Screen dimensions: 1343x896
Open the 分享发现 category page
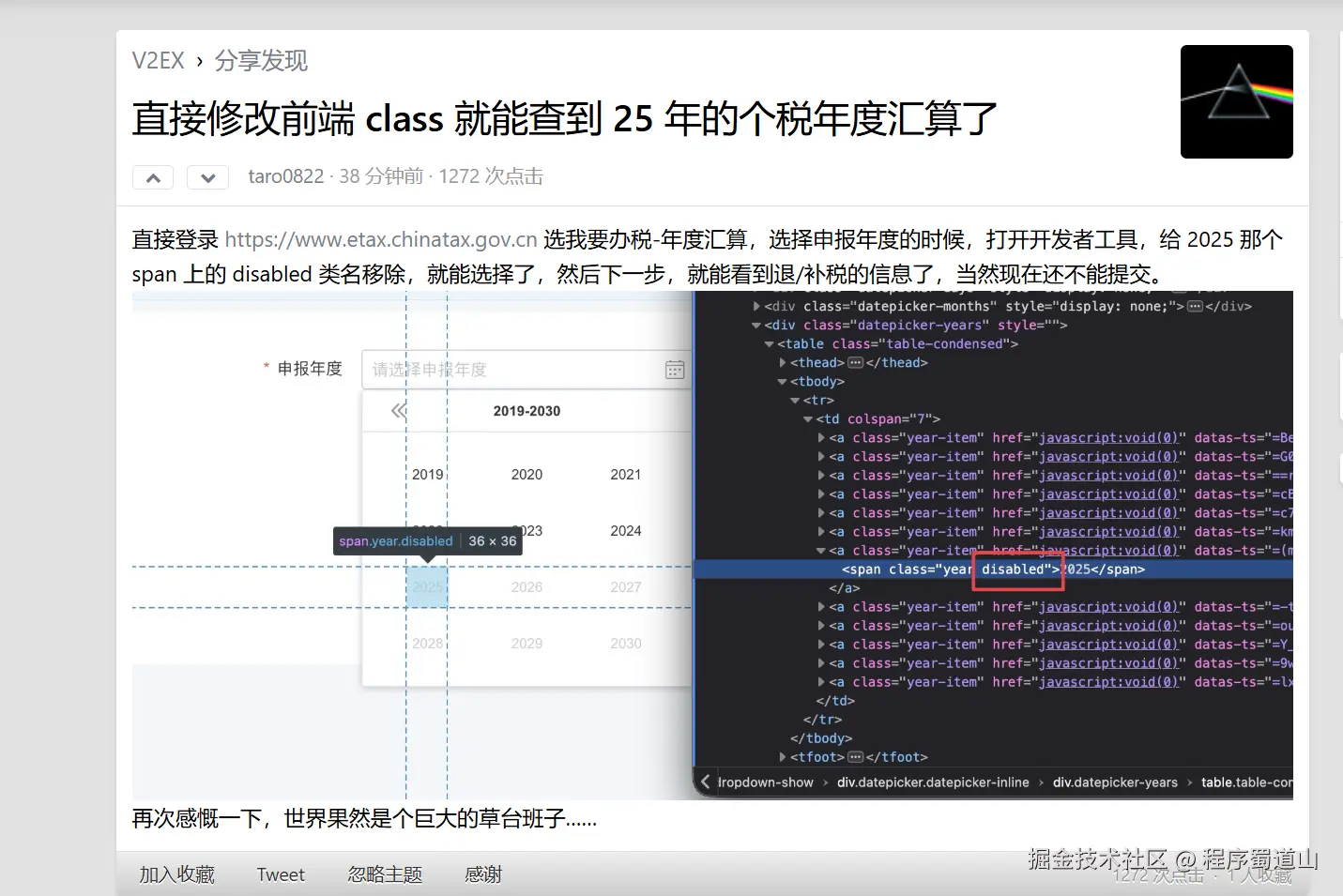click(260, 60)
